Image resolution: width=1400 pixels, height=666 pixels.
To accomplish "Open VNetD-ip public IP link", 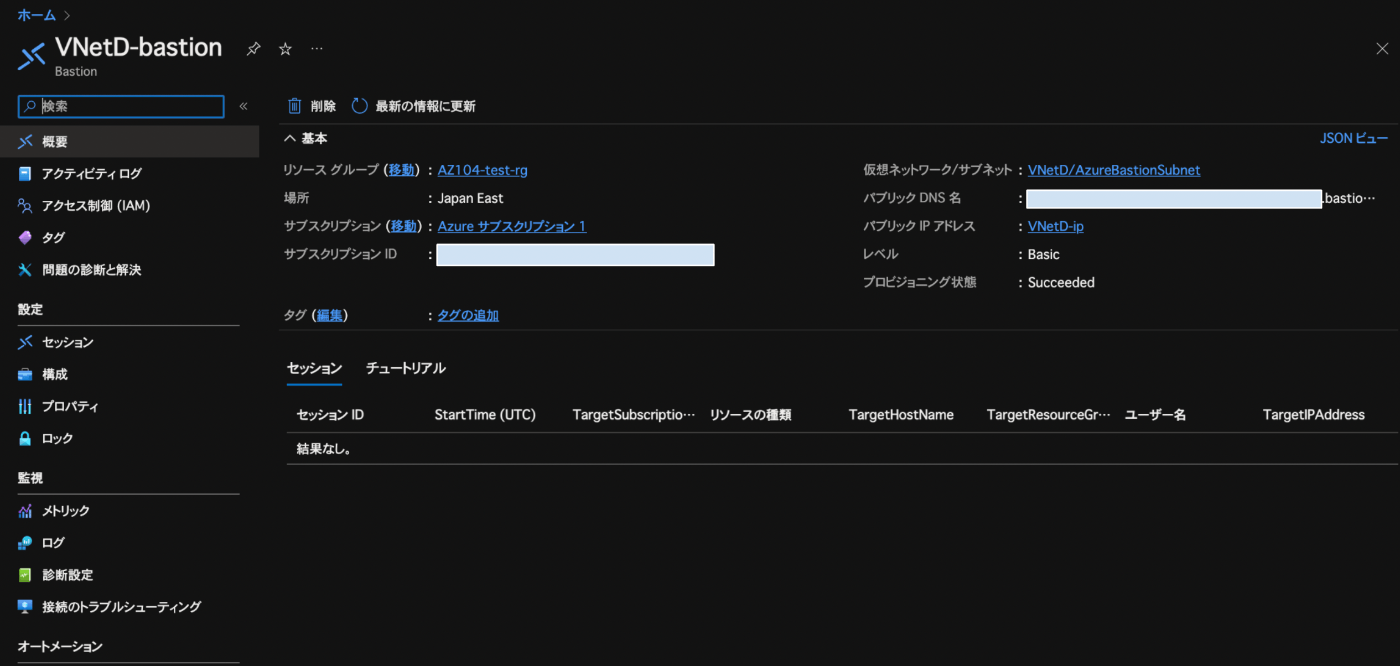I will [x=1056, y=226].
